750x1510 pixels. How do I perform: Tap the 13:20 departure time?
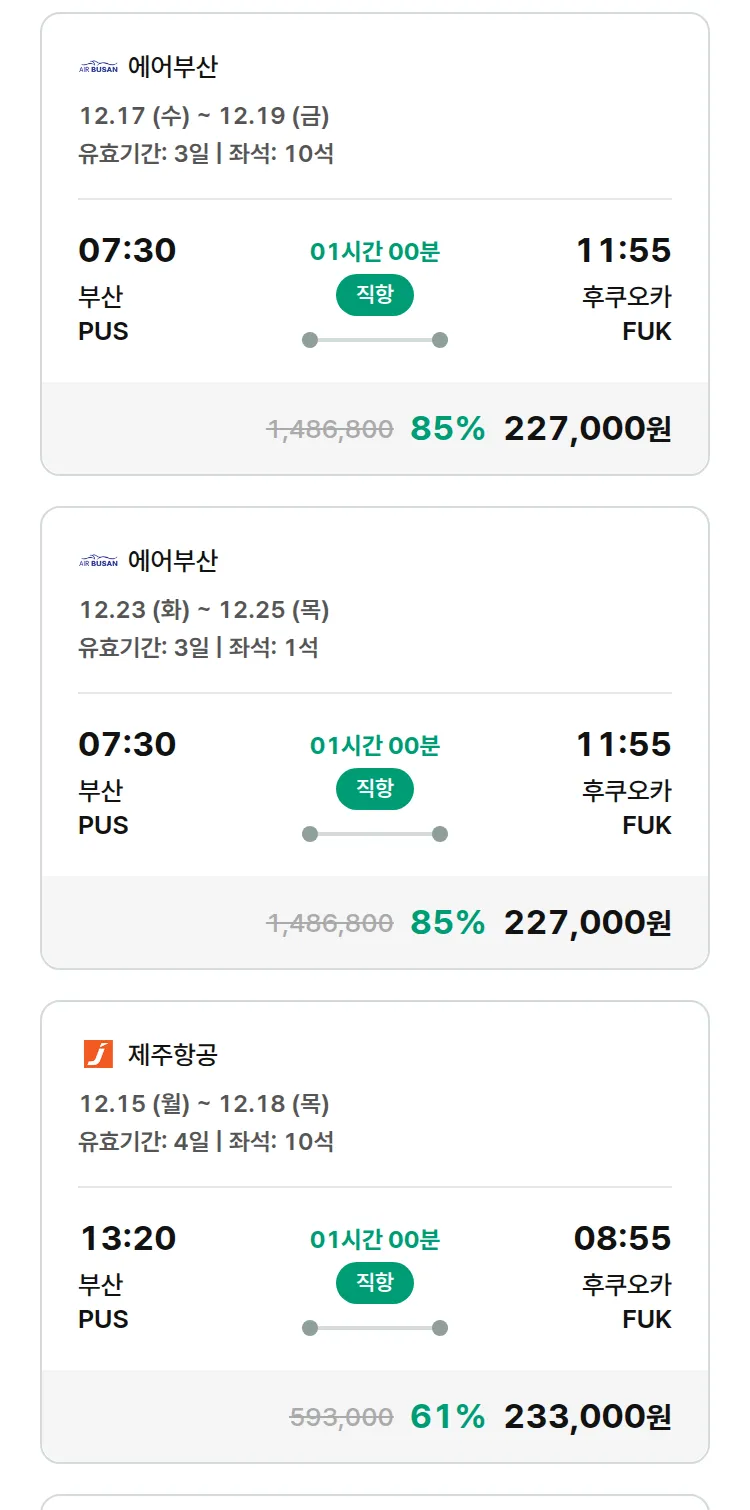click(x=128, y=1238)
